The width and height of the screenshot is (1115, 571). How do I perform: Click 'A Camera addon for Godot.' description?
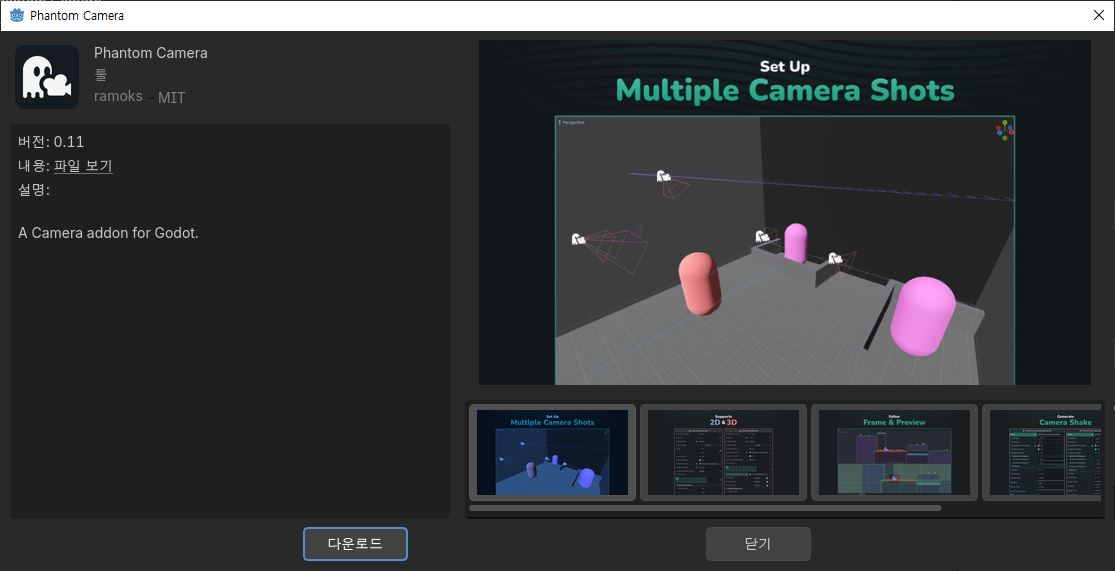tap(108, 233)
